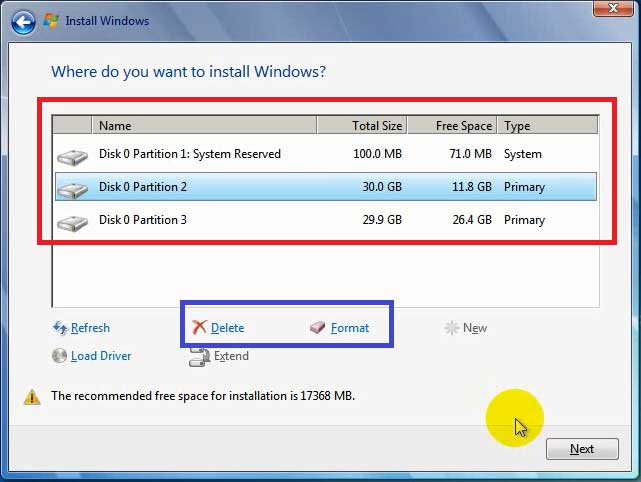Click the Format eraser icon

click(x=318, y=328)
